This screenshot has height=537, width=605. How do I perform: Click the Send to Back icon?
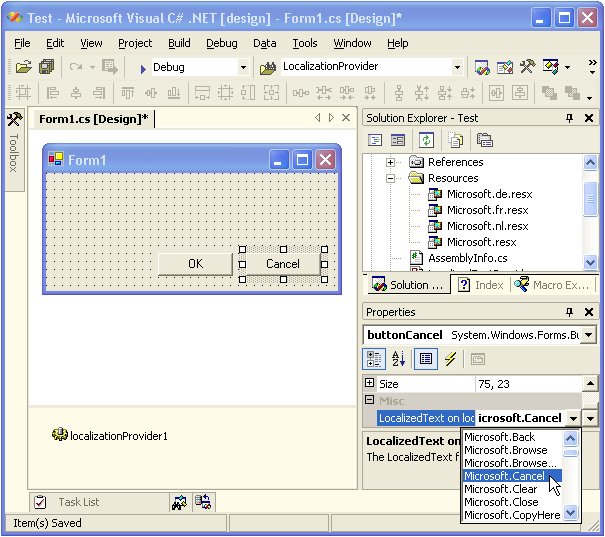coord(572,93)
